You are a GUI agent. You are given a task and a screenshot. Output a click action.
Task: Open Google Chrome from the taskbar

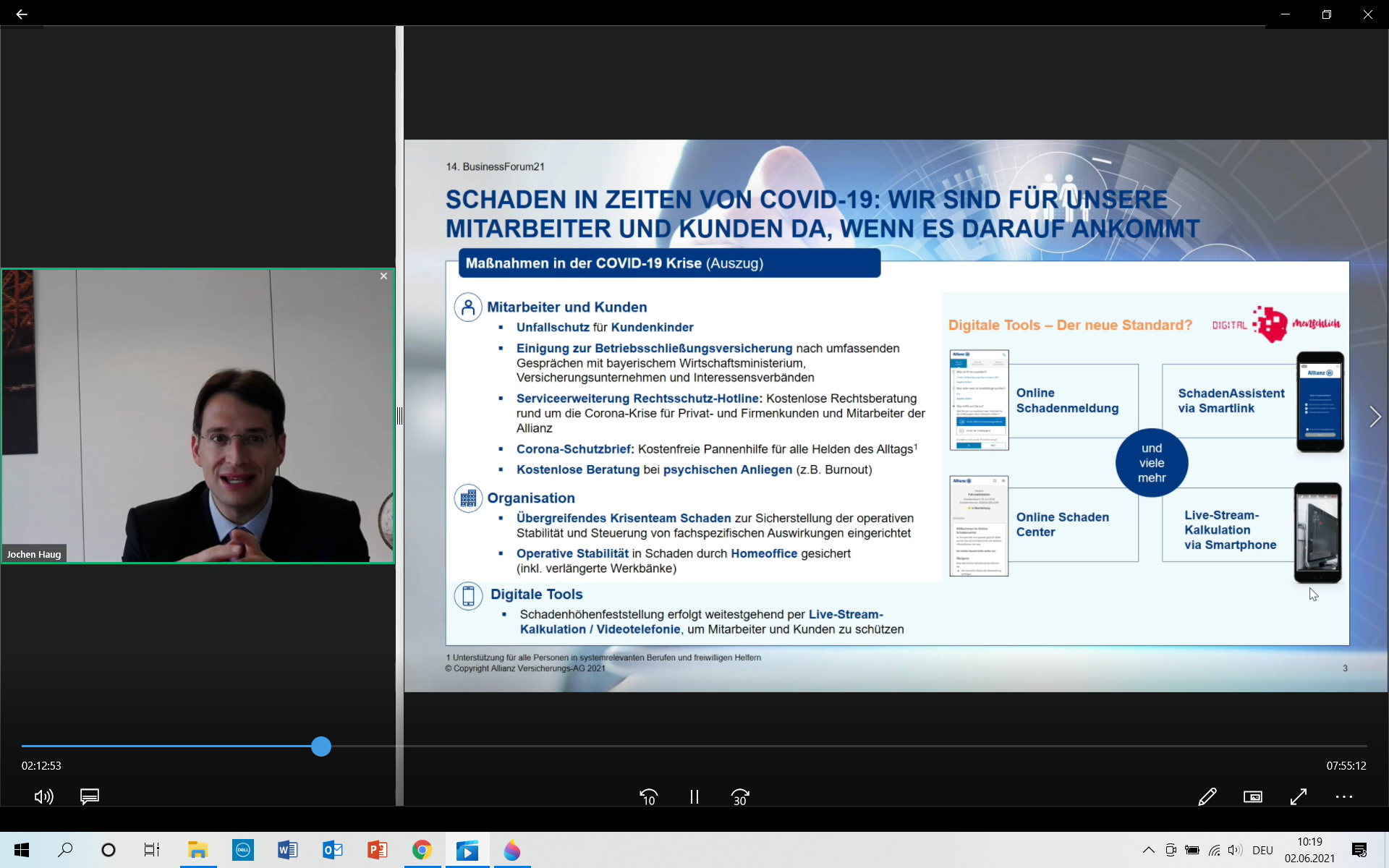[422, 850]
